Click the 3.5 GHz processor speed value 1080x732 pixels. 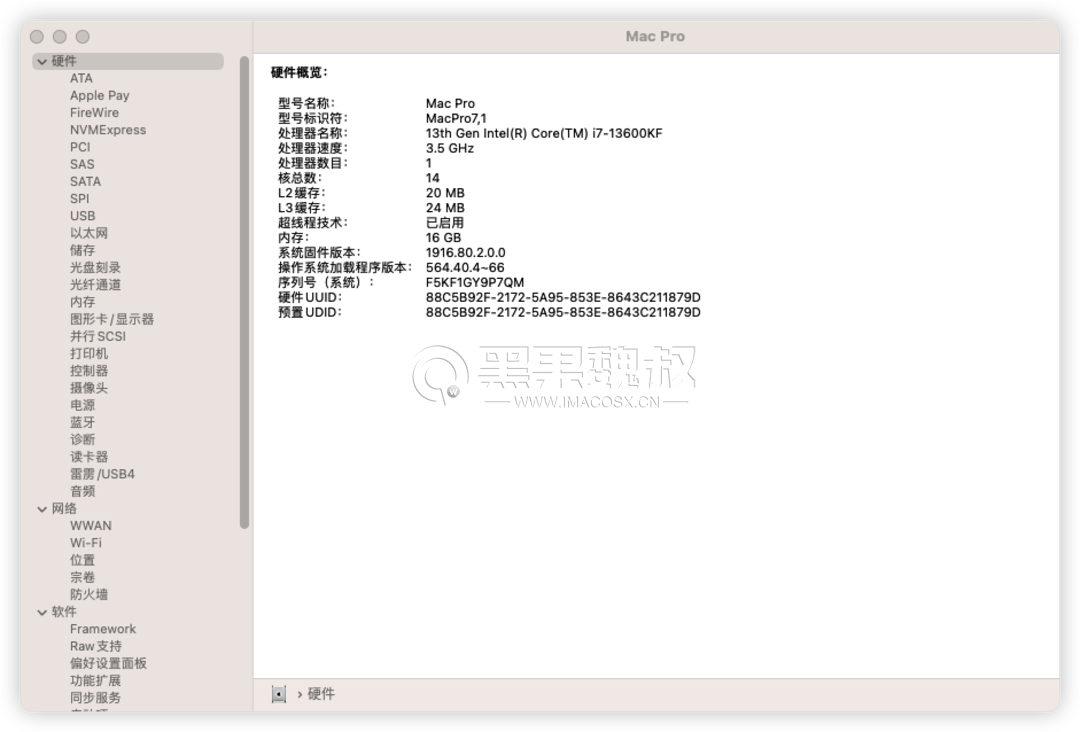[x=450, y=149]
